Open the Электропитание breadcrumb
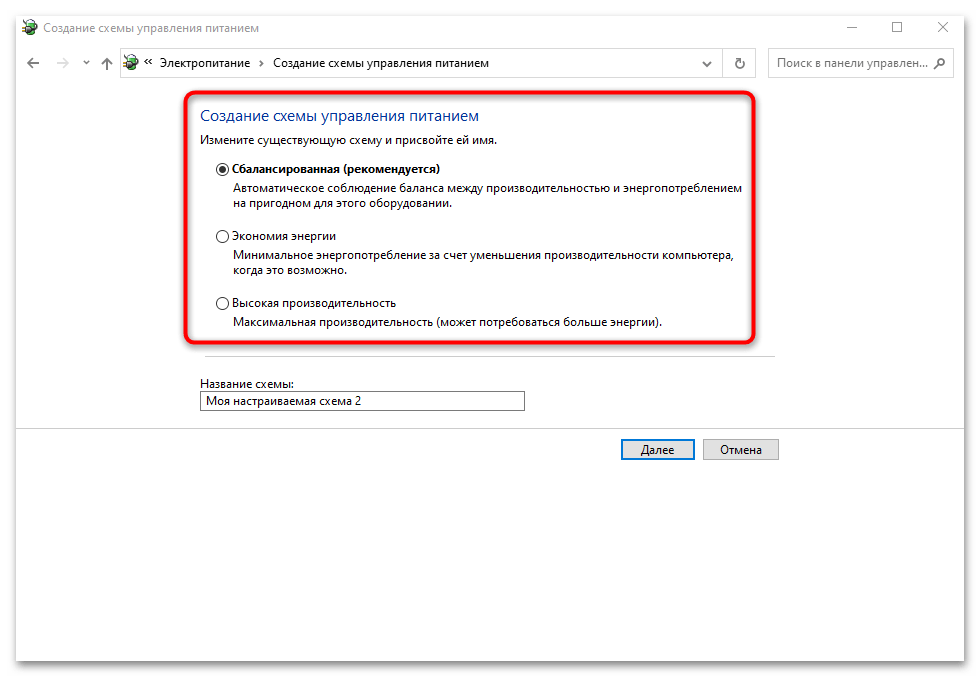The height and width of the screenshot is (677, 980). point(204,63)
